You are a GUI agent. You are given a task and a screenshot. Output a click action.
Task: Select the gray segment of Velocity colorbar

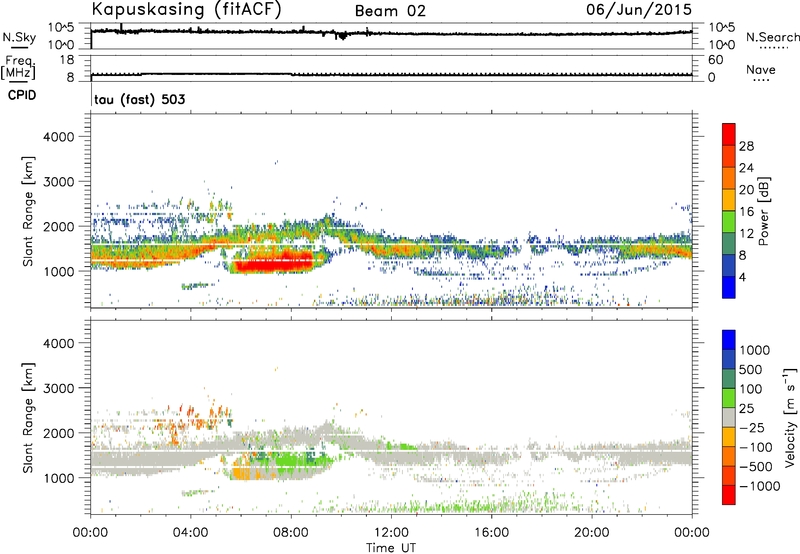(729, 418)
